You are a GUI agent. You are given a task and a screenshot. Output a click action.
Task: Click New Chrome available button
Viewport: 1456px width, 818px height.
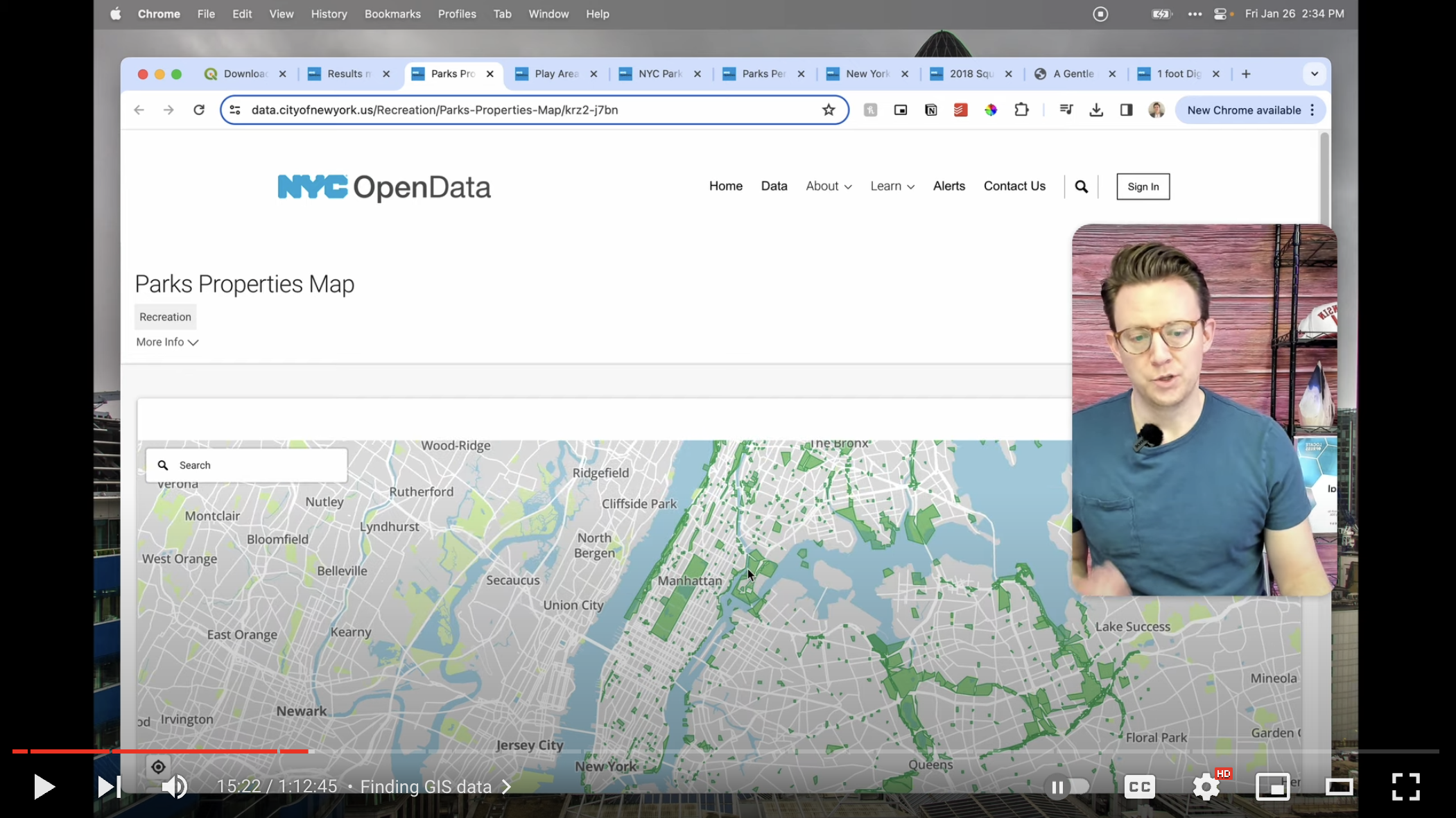click(x=1244, y=110)
